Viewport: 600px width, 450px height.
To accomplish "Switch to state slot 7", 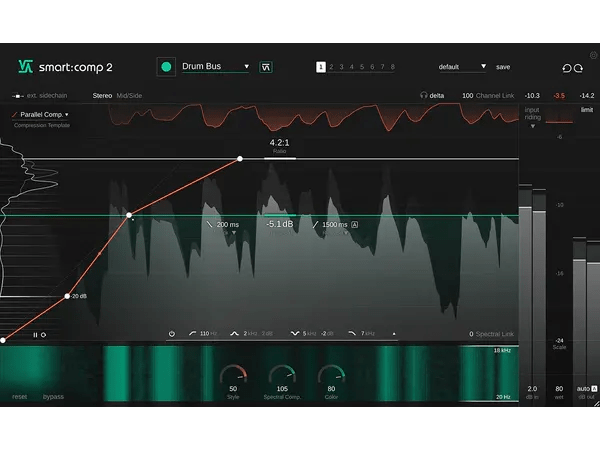I will 382,67.
